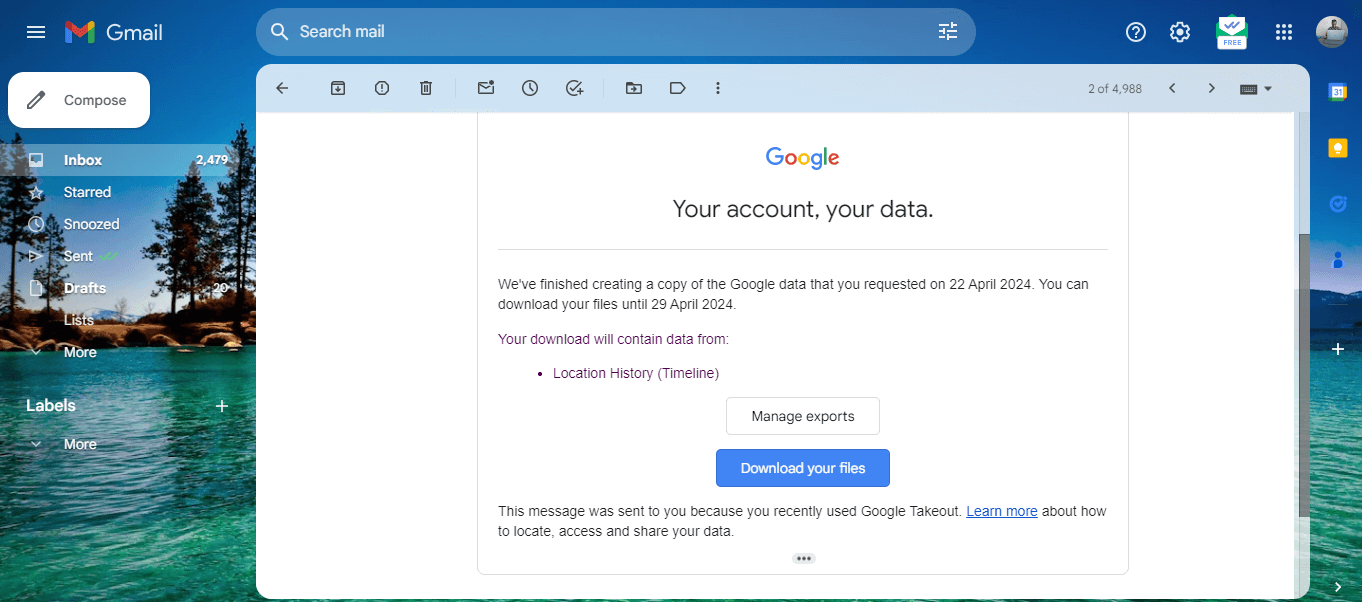Delete this email using the trash icon
This screenshot has width=1362, height=602.
[x=425, y=88]
